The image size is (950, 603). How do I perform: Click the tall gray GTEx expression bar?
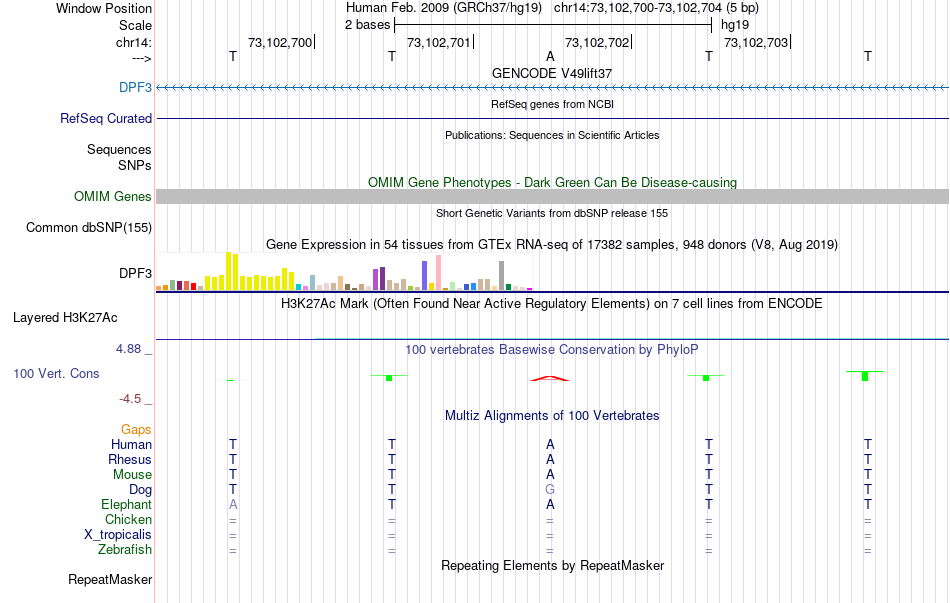click(x=501, y=276)
